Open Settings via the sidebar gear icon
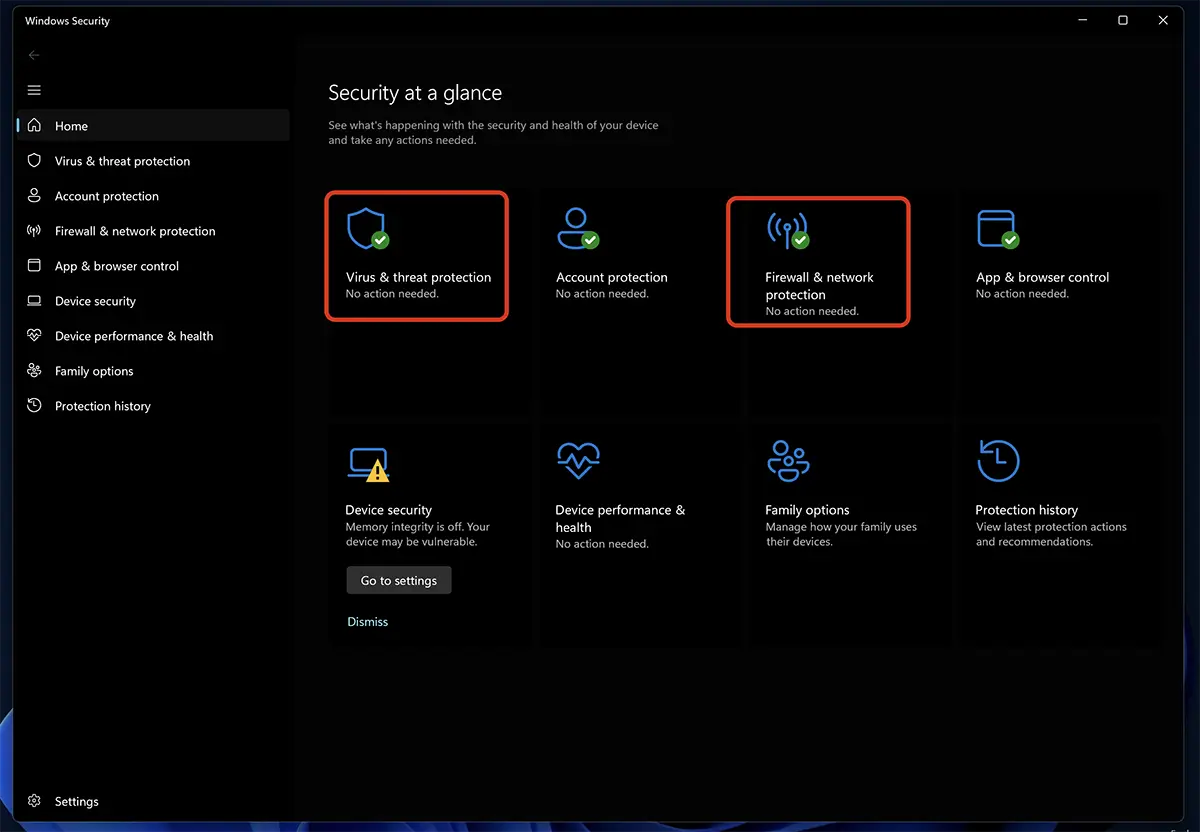1200x832 pixels. 35,801
